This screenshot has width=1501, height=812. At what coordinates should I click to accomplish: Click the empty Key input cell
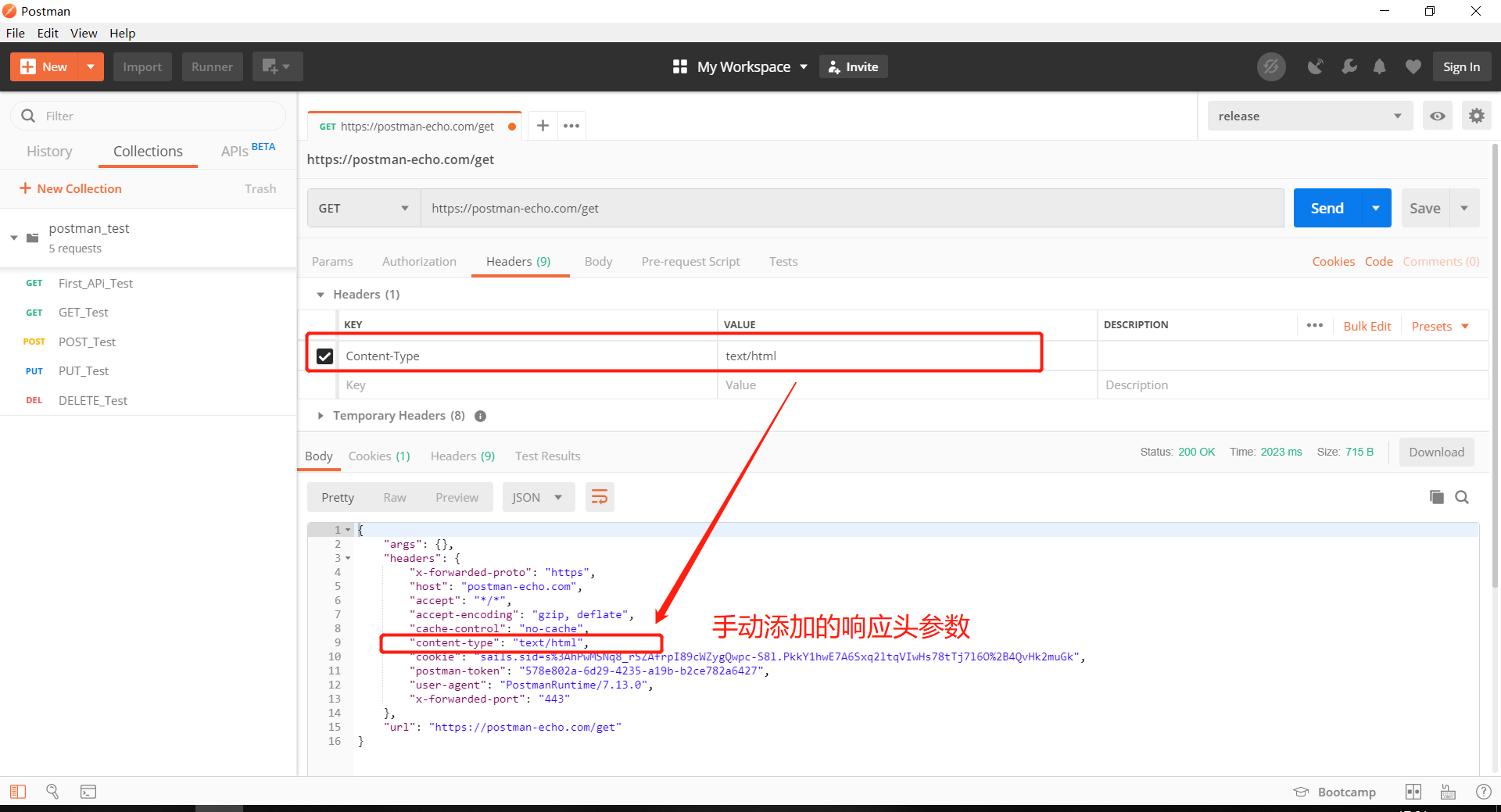(528, 385)
